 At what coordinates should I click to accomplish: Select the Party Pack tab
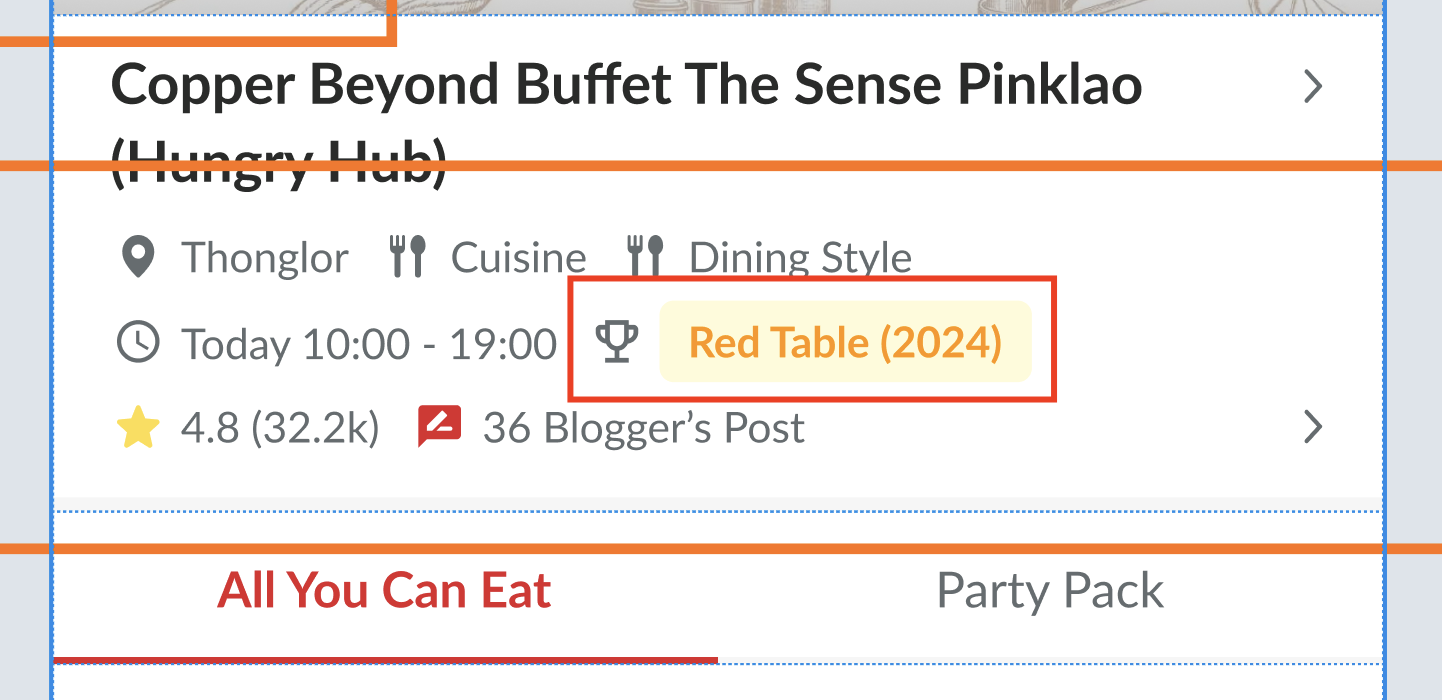(1050, 591)
